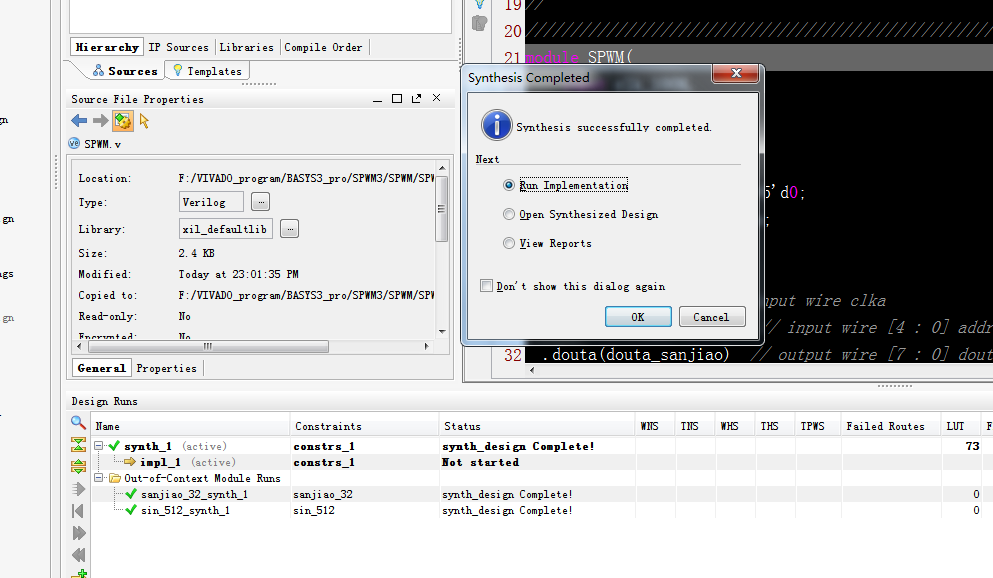Click the properties panel vertical scrollbar
The width and height of the screenshot is (993, 578).
point(442,210)
